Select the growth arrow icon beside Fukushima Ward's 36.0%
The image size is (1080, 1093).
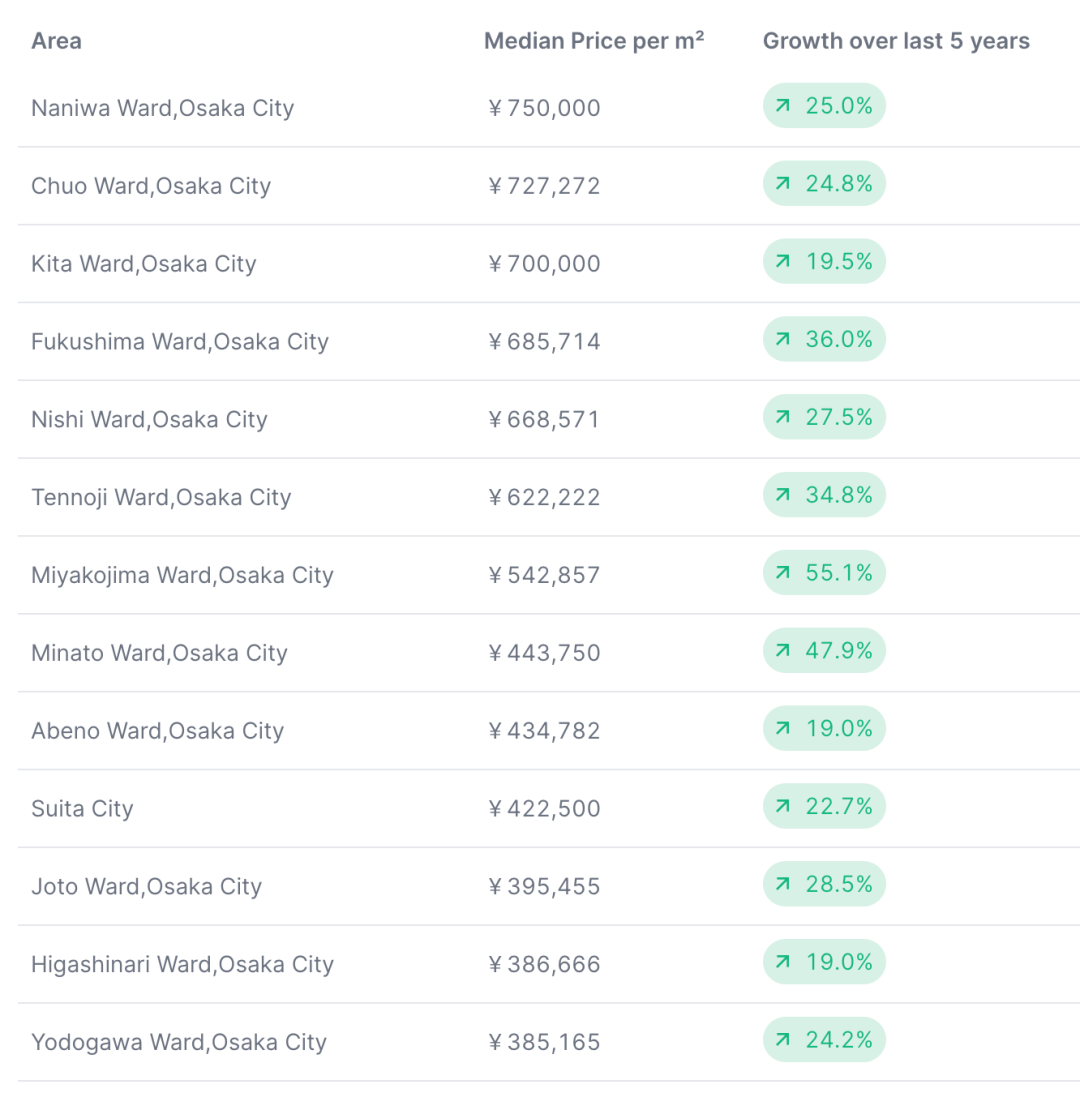pyautogui.click(x=782, y=339)
